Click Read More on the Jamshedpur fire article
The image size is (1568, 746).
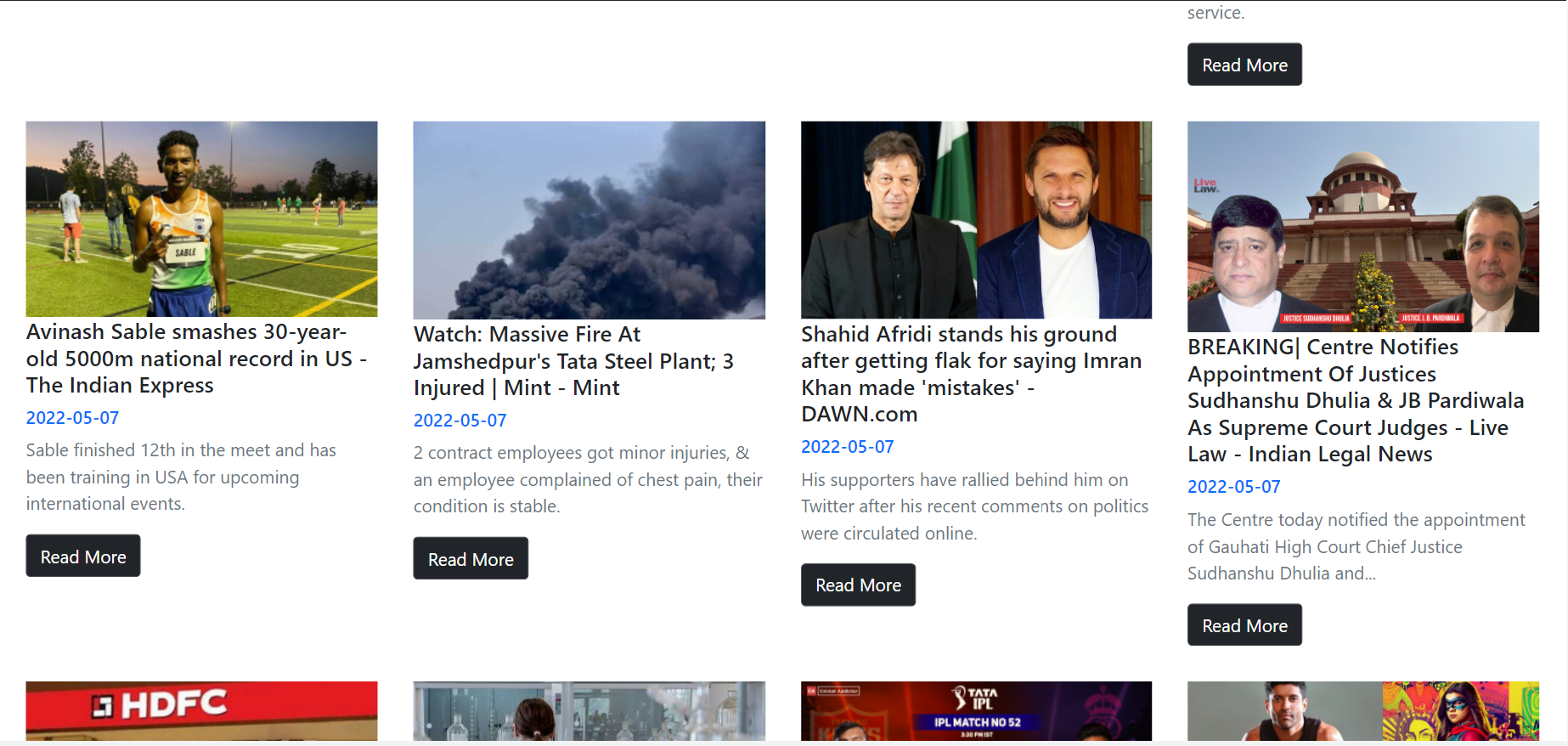[x=470, y=558]
